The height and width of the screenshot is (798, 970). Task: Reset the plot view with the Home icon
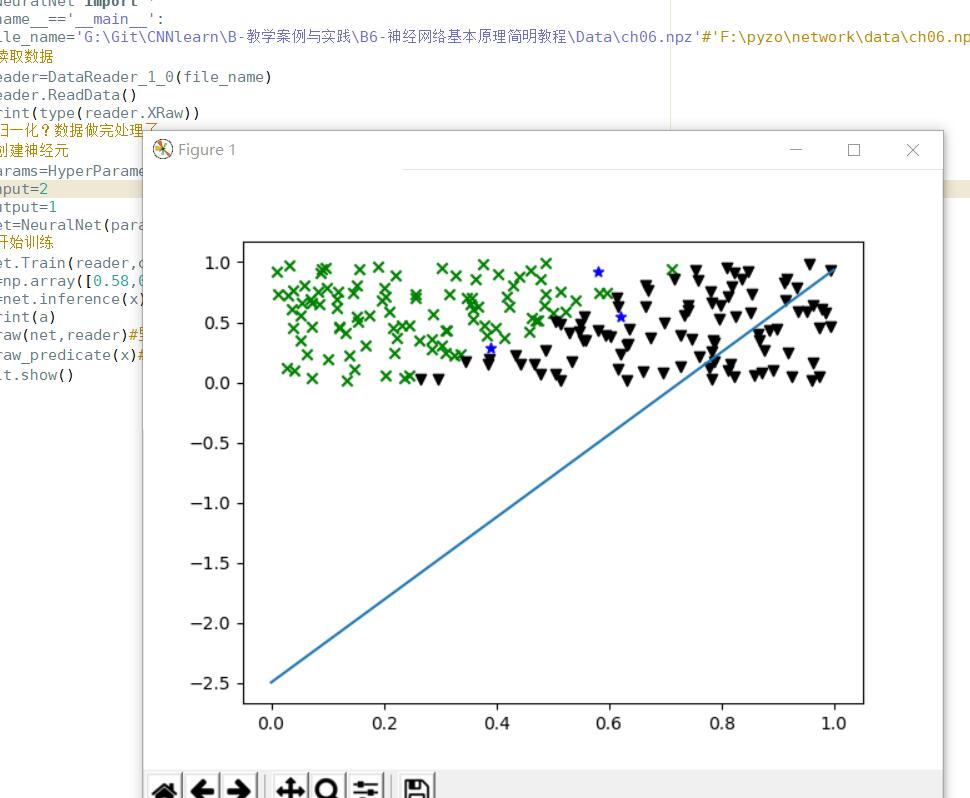165,790
